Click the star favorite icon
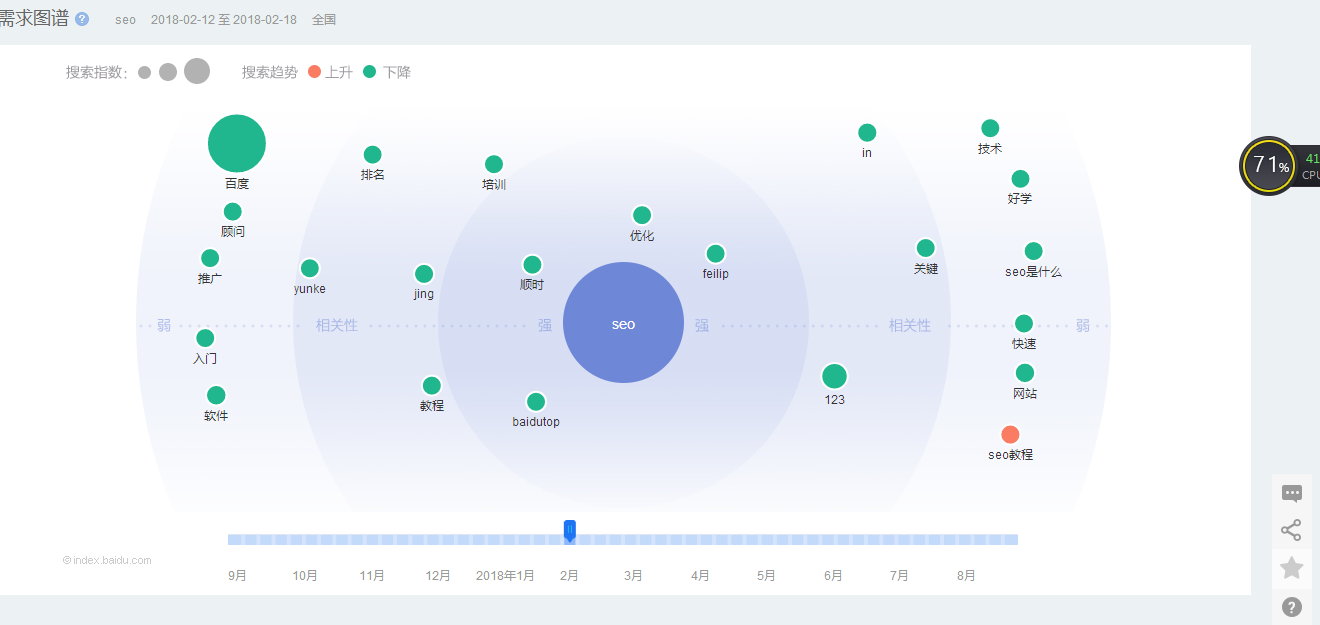This screenshot has width=1320, height=625. tap(1292, 569)
